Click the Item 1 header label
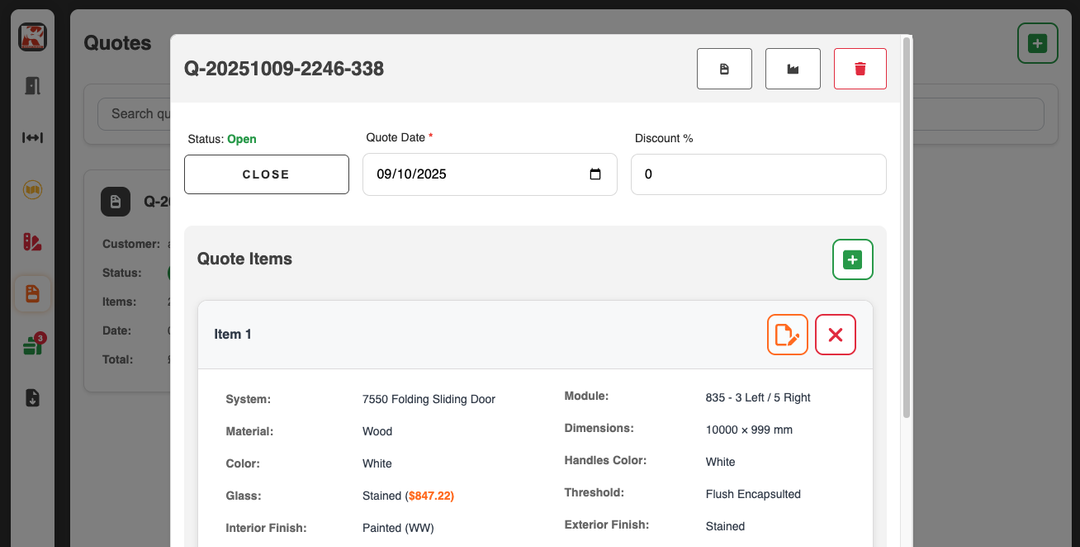Screen dimensions: 1080x547 point(233,334)
